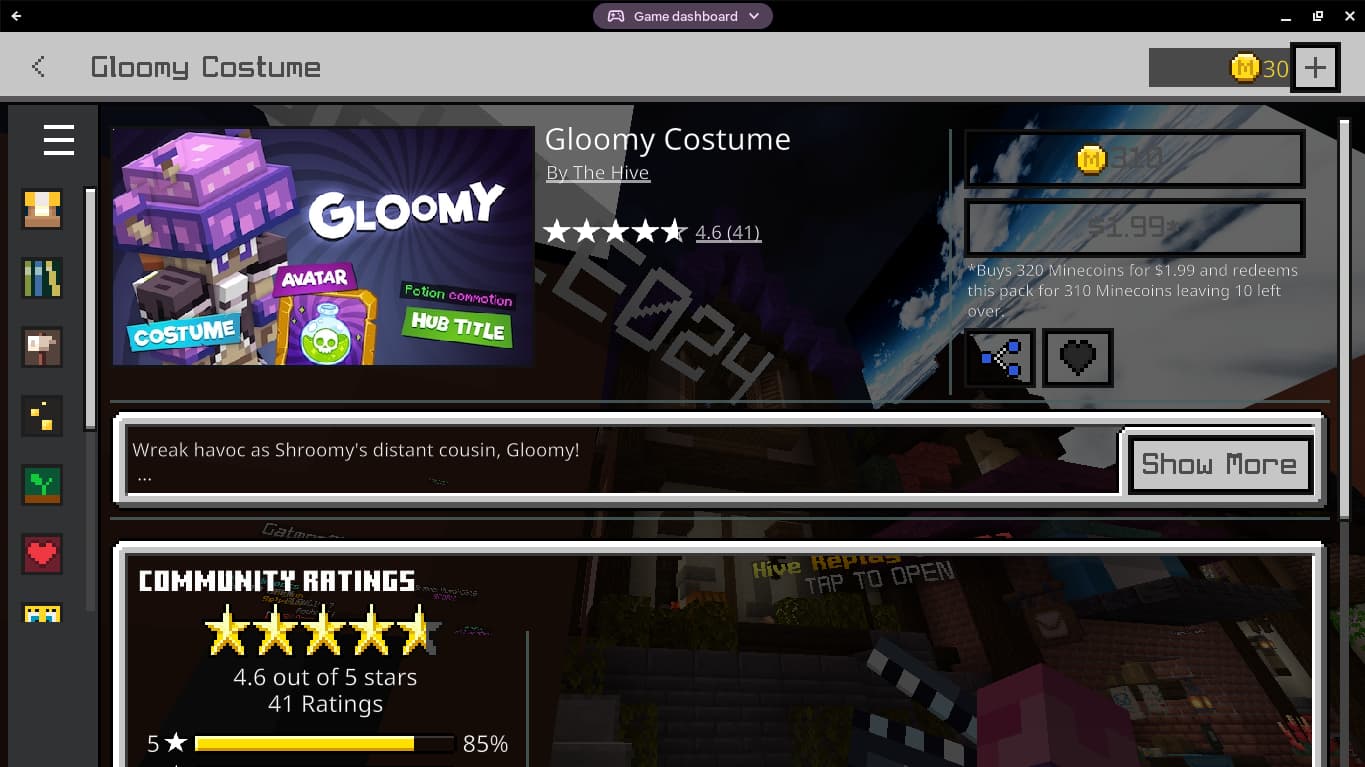Open the topmost lamp-block sidebar icon
Image resolution: width=1365 pixels, height=767 pixels.
point(42,209)
